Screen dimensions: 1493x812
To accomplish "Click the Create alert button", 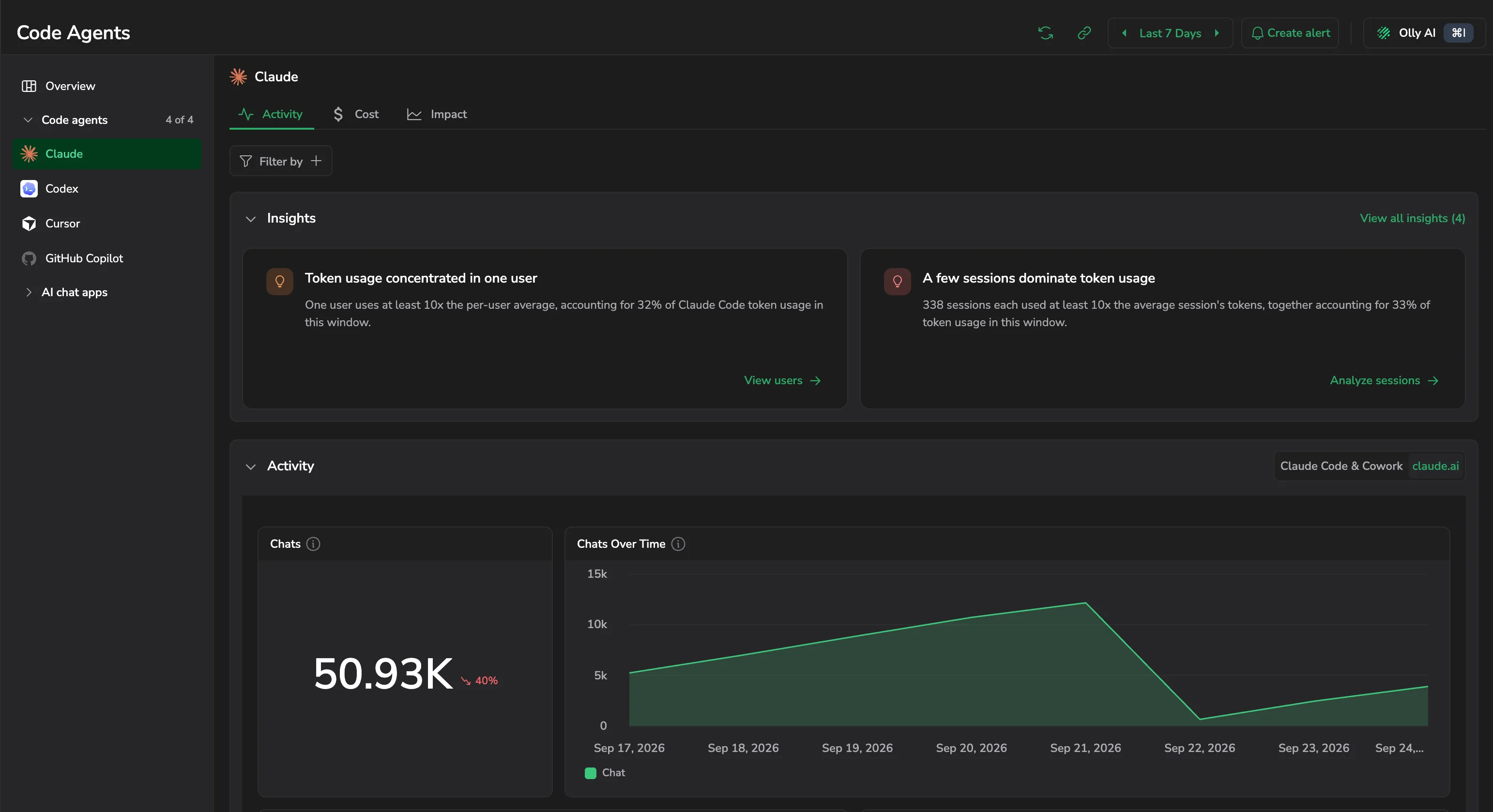I will (x=1290, y=33).
